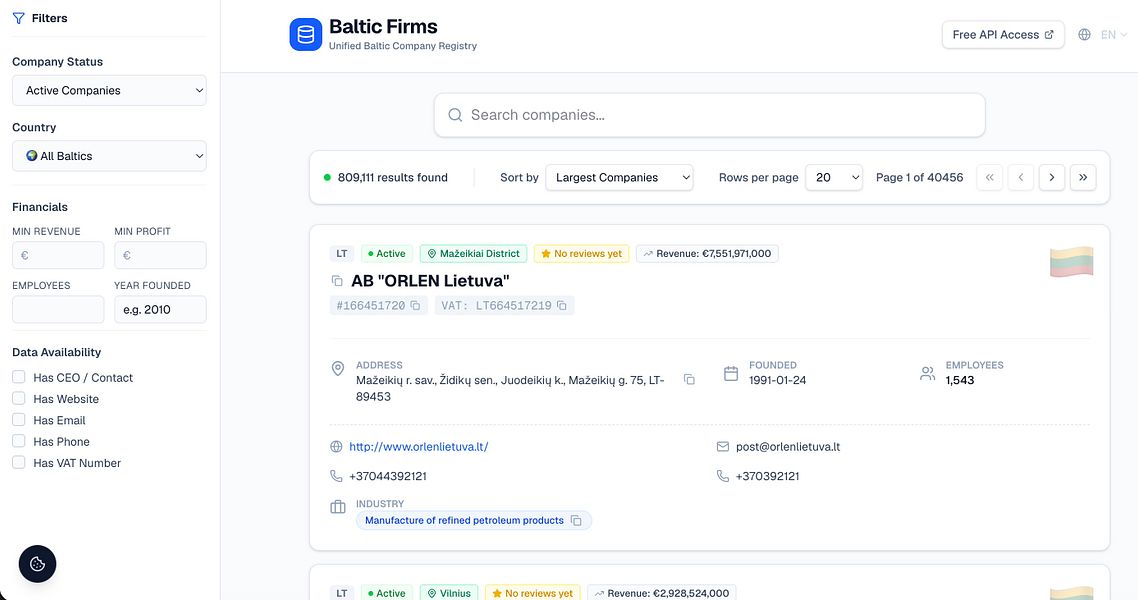This screenshot has width=1138, height=600.
Task: Click the Min Revenue input field
Action: click(x=58, y=255)
